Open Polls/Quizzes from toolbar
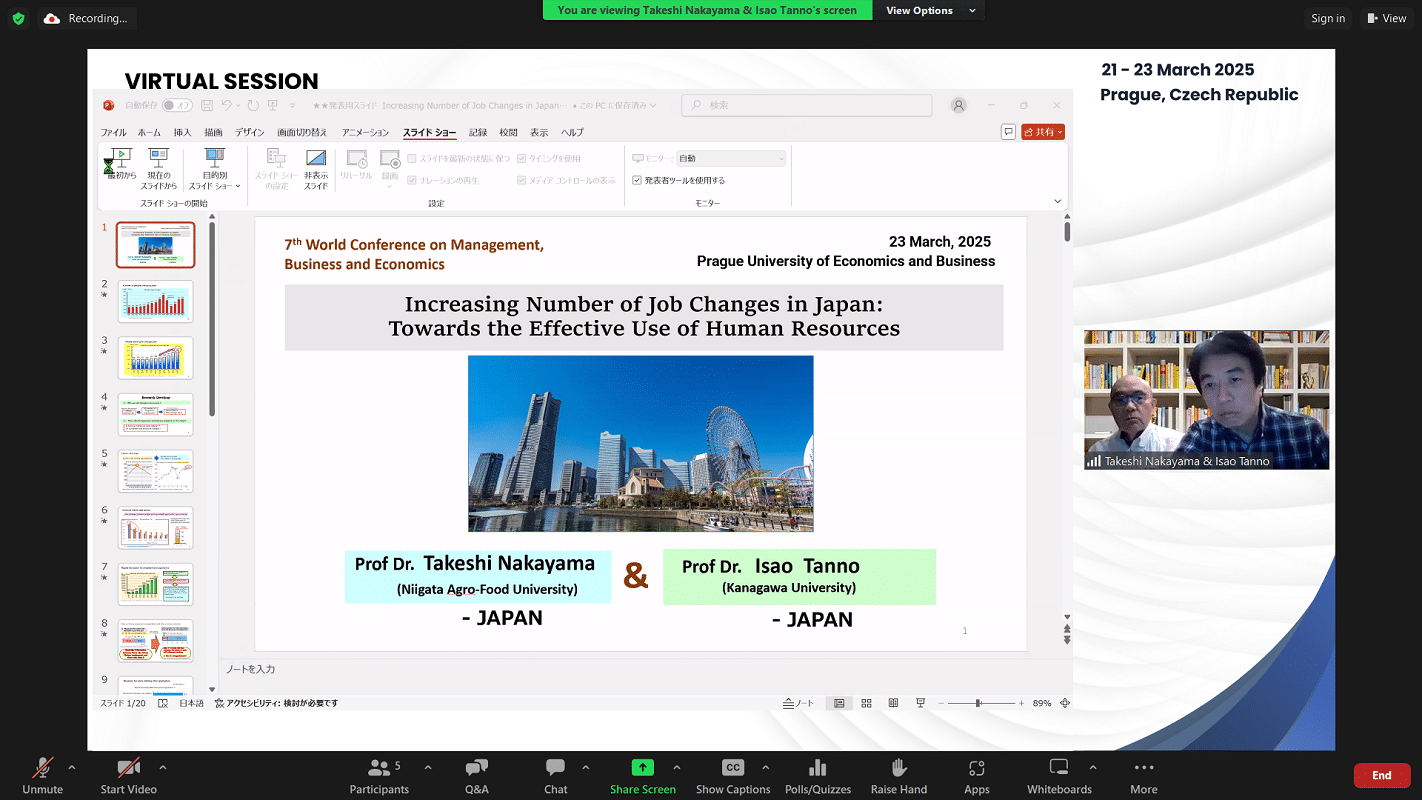Screen dimensions: 1422x800 point(817,774)
